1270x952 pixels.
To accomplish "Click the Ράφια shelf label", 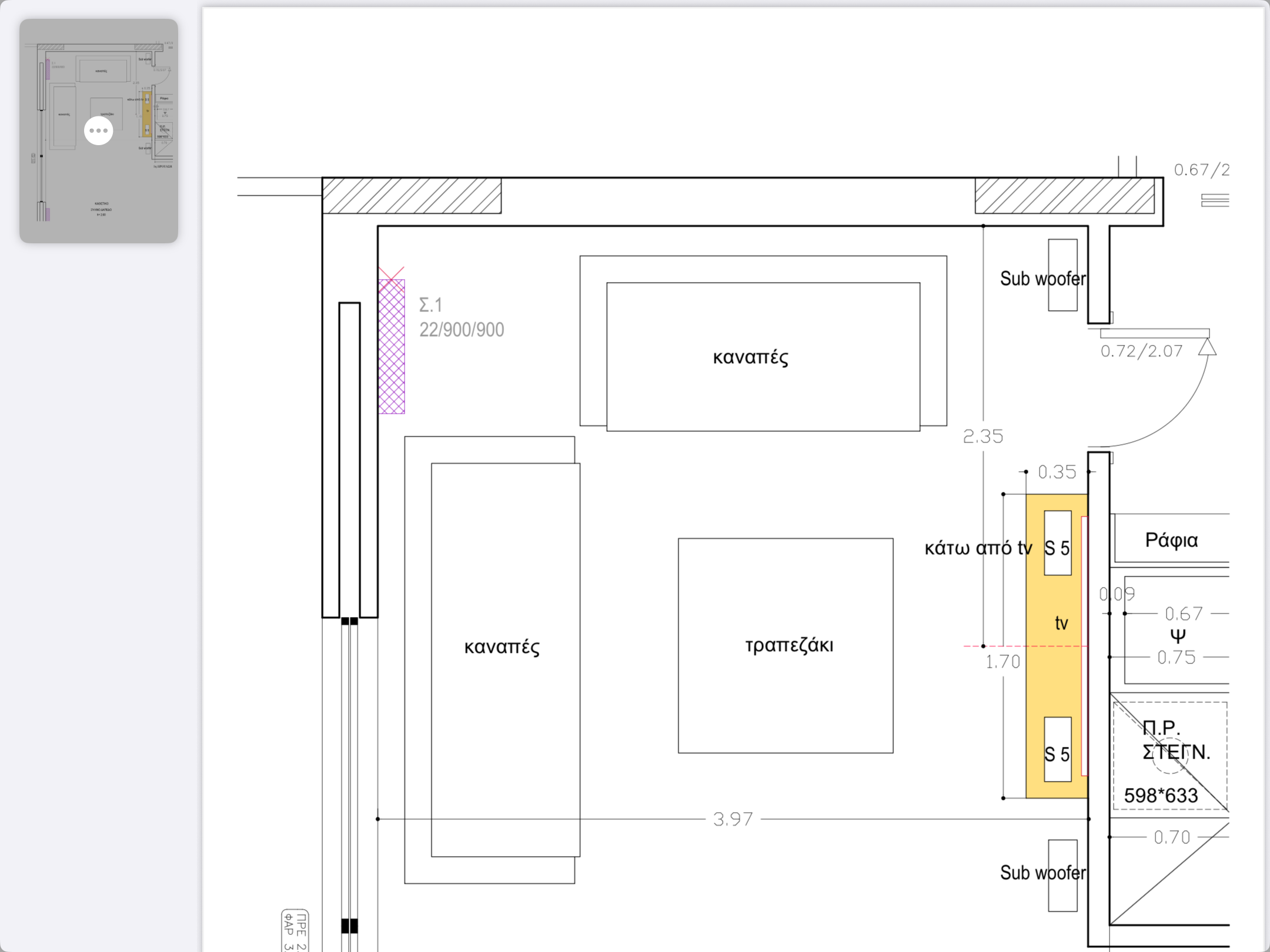I will (1171, 539).
